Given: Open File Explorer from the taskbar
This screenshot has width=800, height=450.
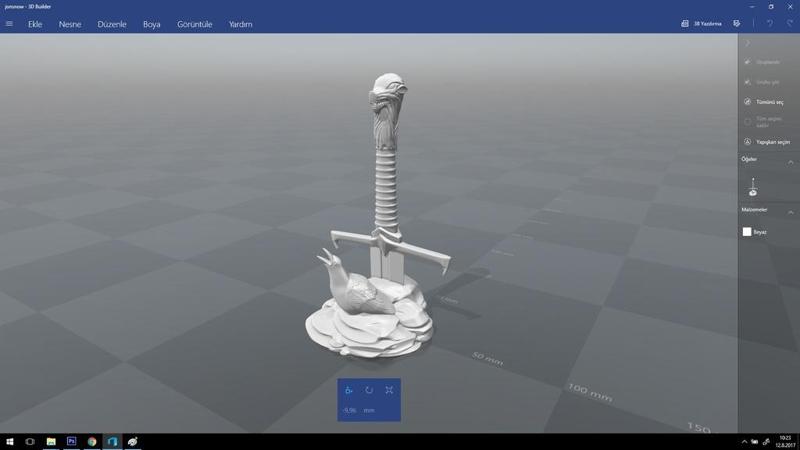Looking at the screenshot, I should coord(51,442).
